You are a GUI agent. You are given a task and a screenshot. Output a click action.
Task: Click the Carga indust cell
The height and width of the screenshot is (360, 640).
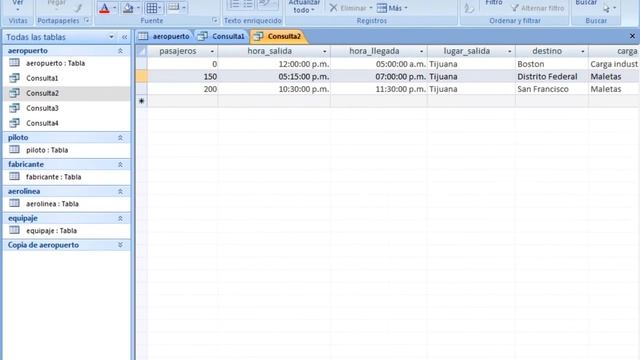click(x=614, y=64)
